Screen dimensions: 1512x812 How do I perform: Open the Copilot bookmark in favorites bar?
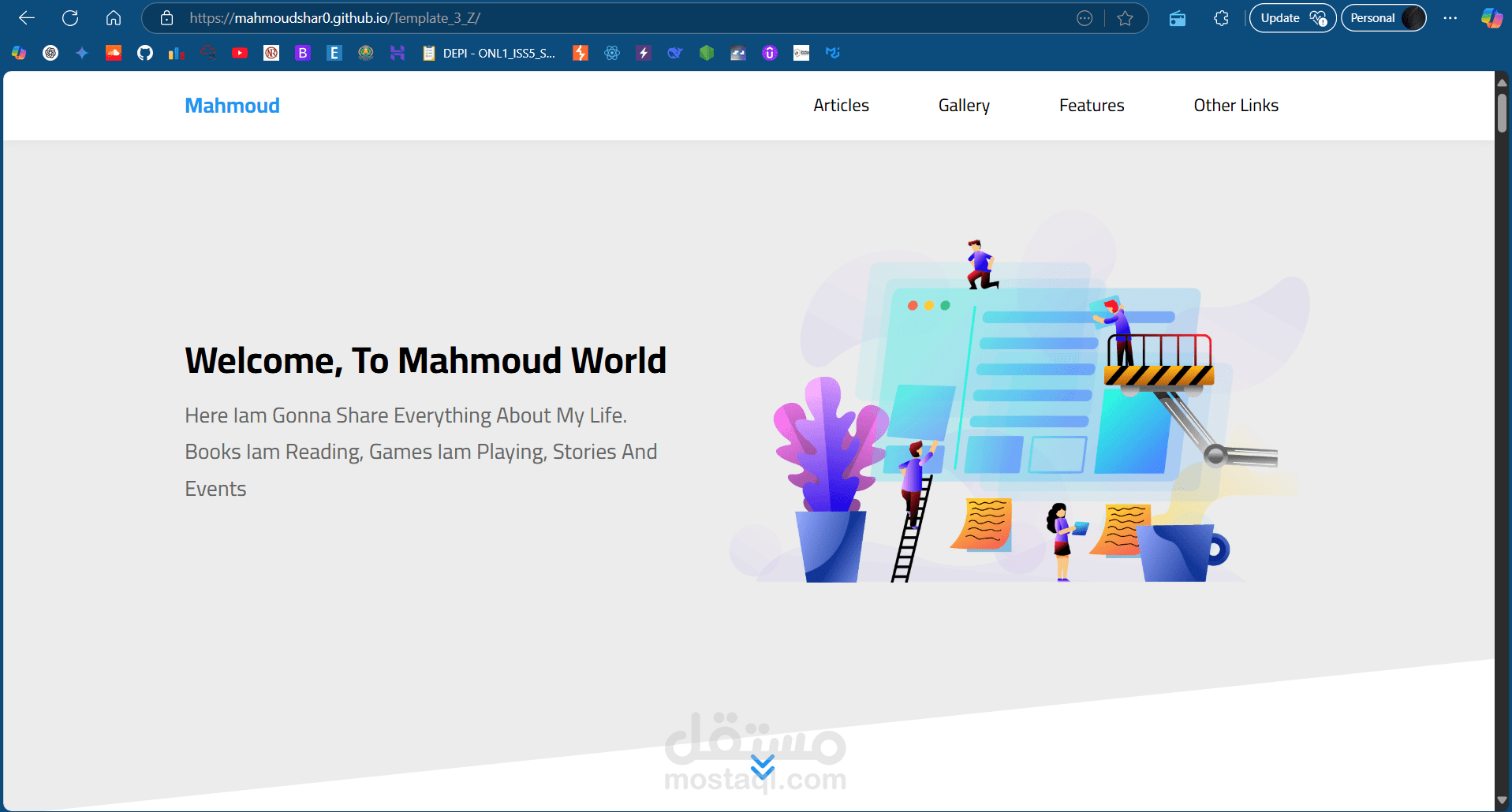tap(19, 53)
